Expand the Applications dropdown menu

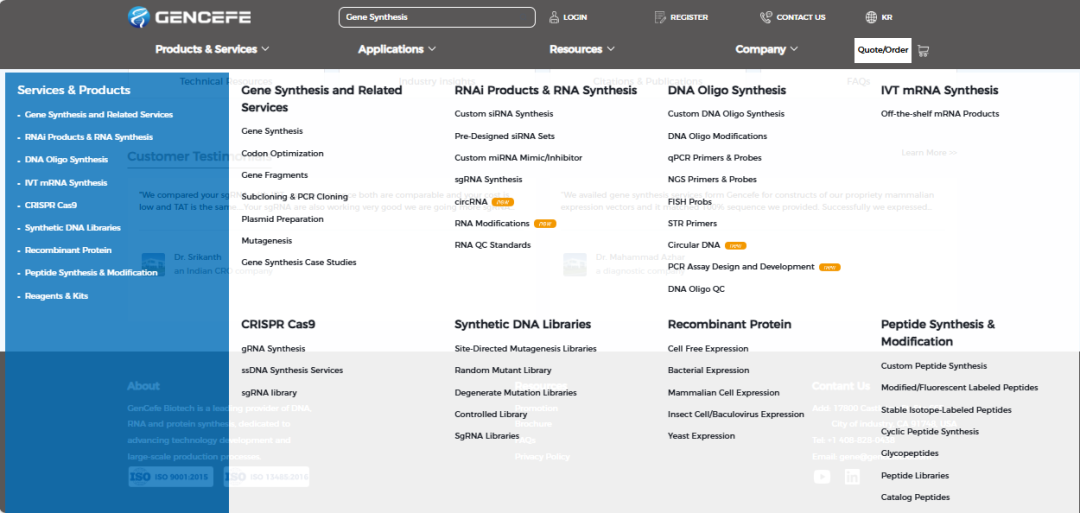pos(397,49)
